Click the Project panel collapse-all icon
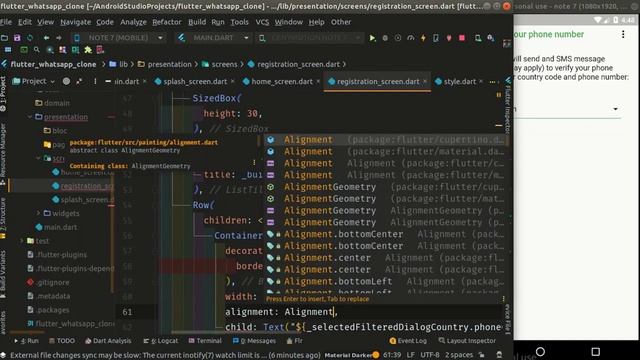The width and height of the screenshot is (640, 360). 79,81
